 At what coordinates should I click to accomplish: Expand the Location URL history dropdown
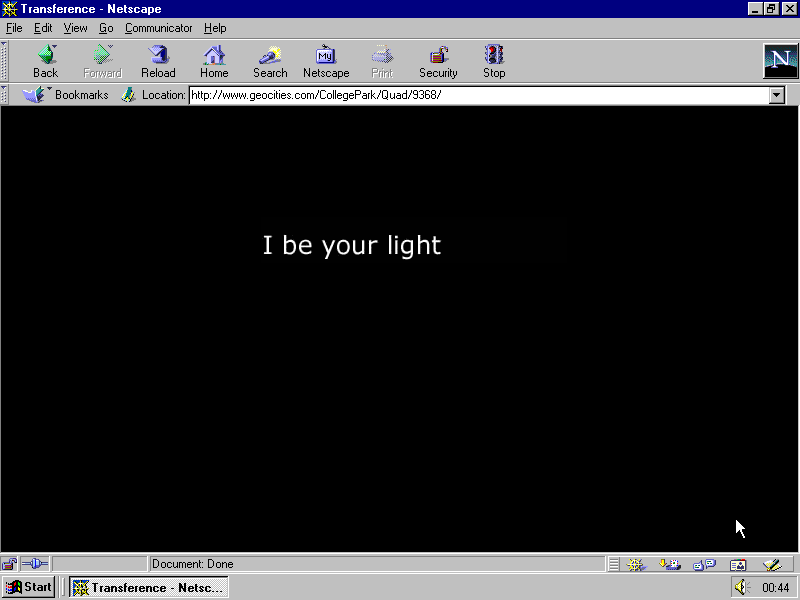777,95
